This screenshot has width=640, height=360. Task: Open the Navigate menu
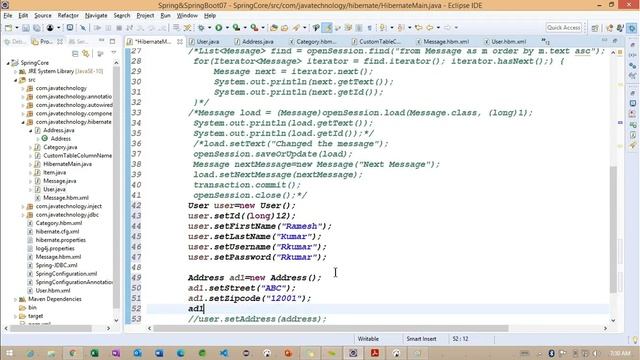[96, 16]
